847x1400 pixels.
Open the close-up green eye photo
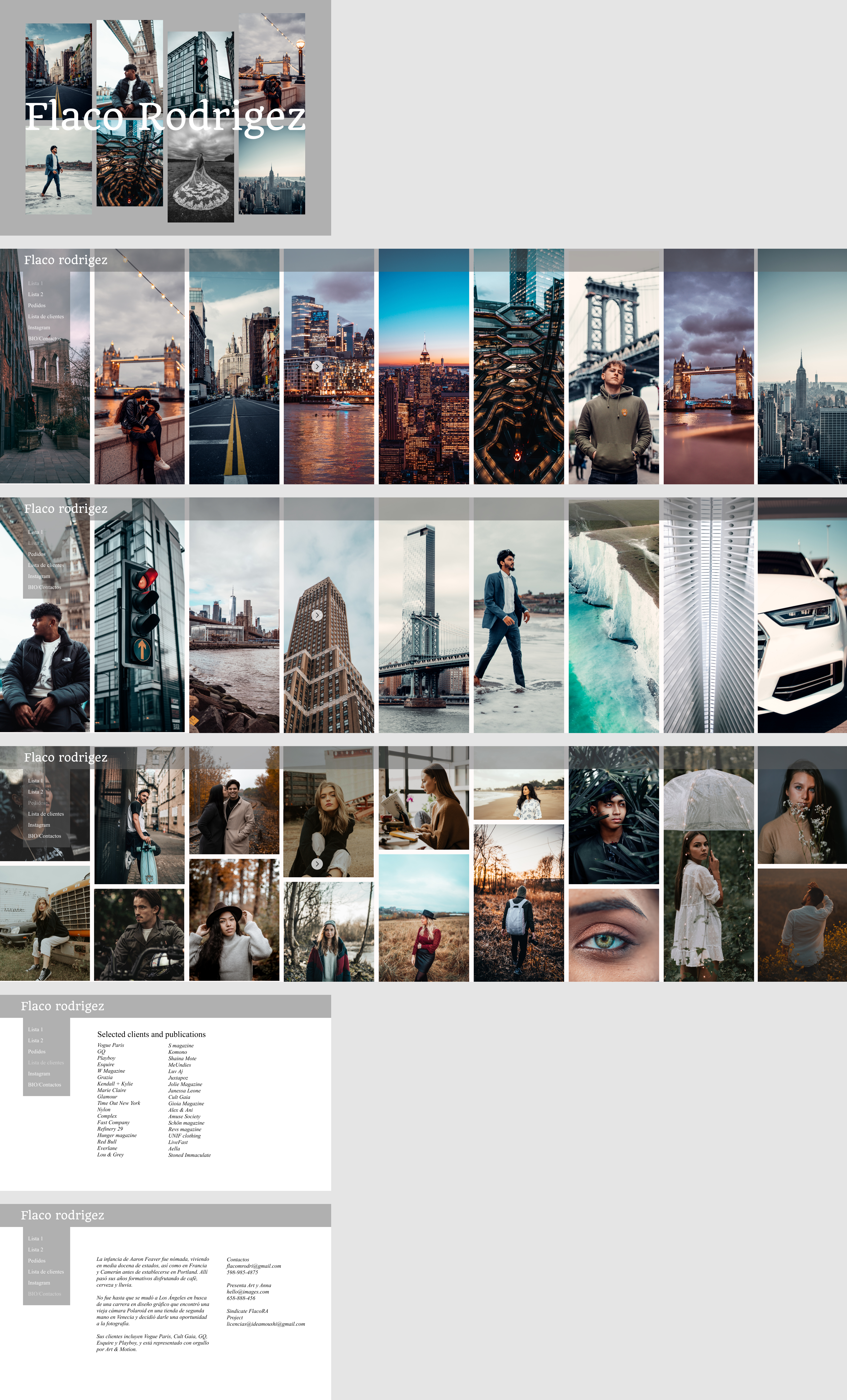(x=614, y=935)
